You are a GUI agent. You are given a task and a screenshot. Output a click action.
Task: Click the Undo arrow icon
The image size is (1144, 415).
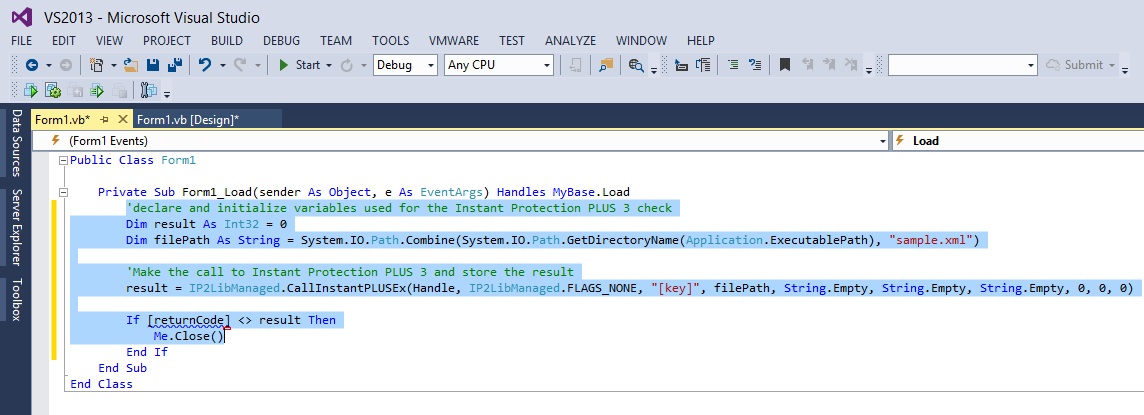point(205,65)
